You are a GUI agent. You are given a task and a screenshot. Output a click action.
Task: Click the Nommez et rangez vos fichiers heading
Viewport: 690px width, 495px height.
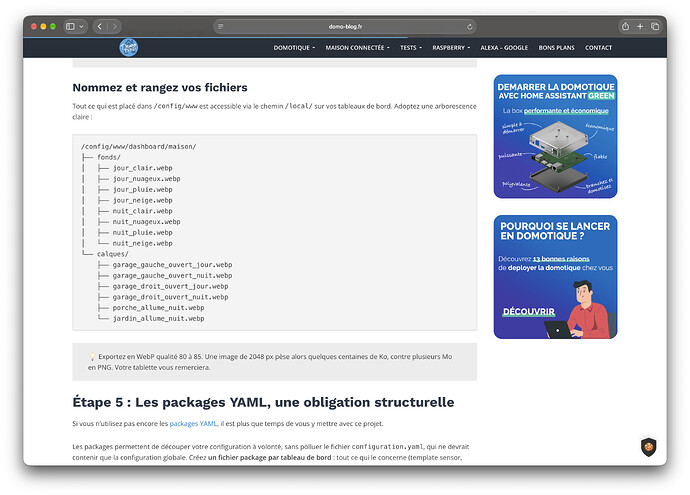pos(160,88)
